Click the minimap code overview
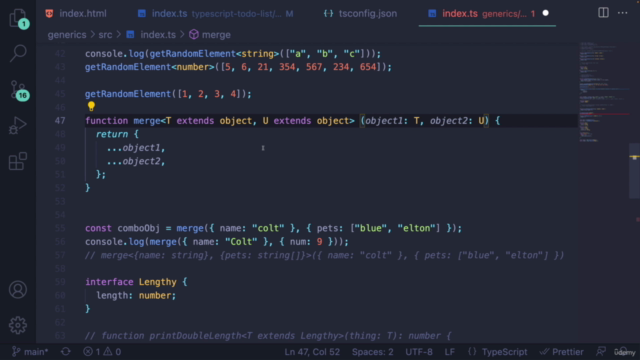Image resolution: width=640 pixels, height=360 pixels. point(604,92)
